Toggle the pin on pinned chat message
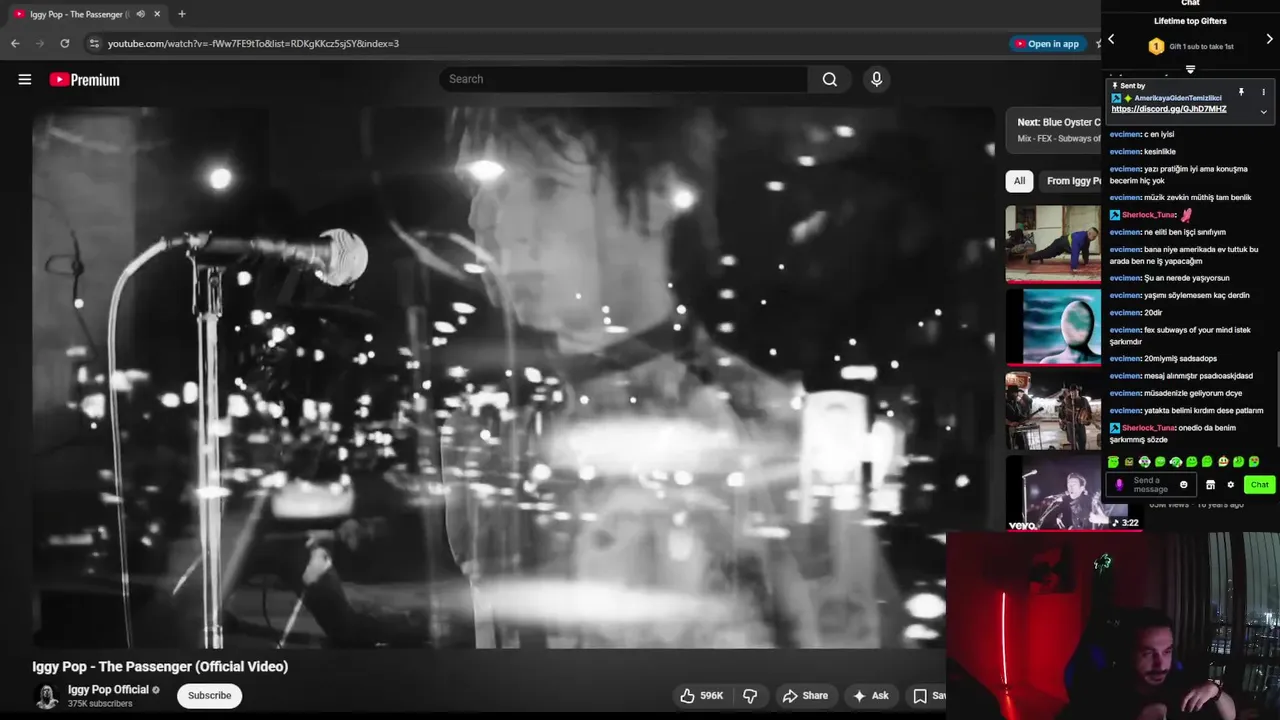This screenshot has width=1280, height=720. tap(1241, 92)
